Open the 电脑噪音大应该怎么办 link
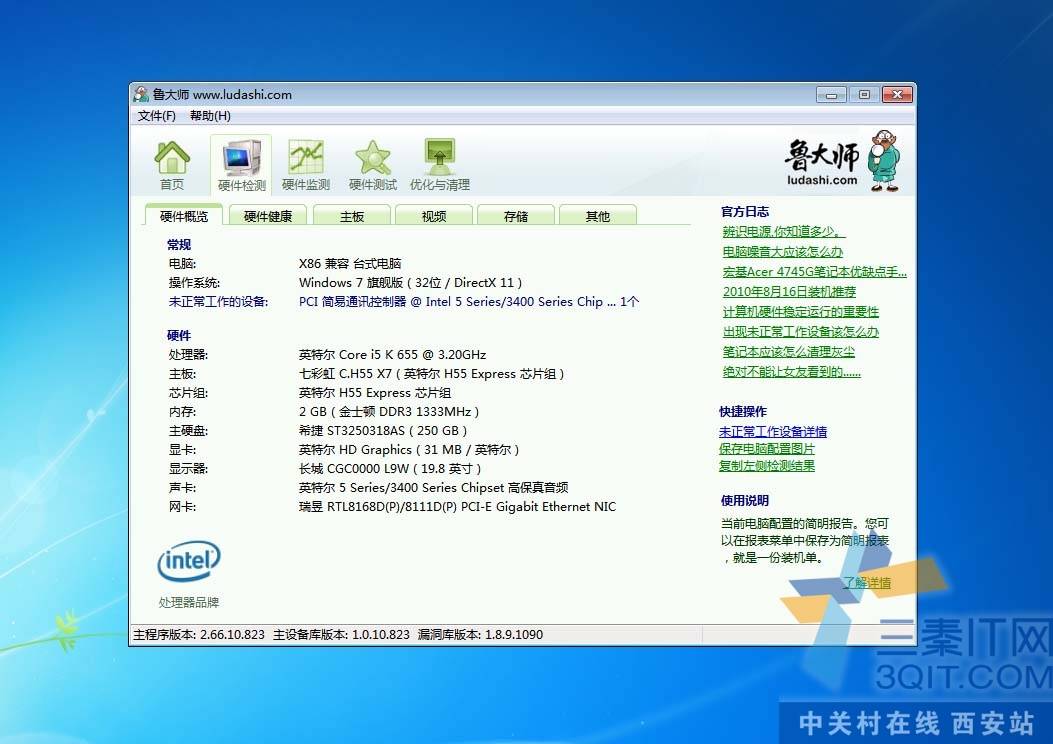 coord(782,252)
